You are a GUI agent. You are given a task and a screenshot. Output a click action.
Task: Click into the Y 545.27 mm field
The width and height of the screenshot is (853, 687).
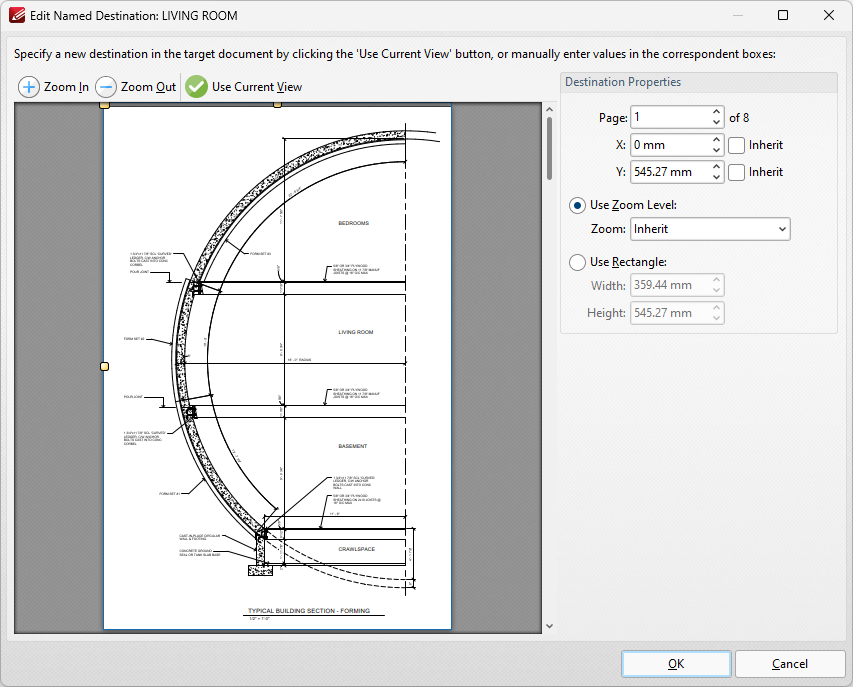[x=671, y=172]
